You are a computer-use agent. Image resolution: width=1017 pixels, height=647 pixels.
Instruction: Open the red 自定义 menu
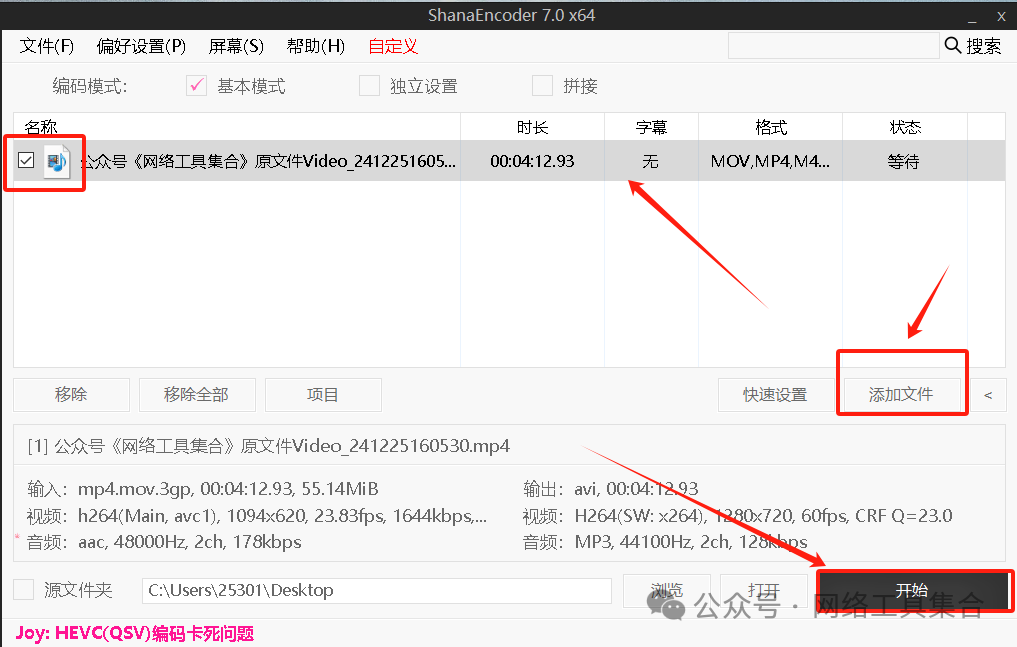coord(393,46)
